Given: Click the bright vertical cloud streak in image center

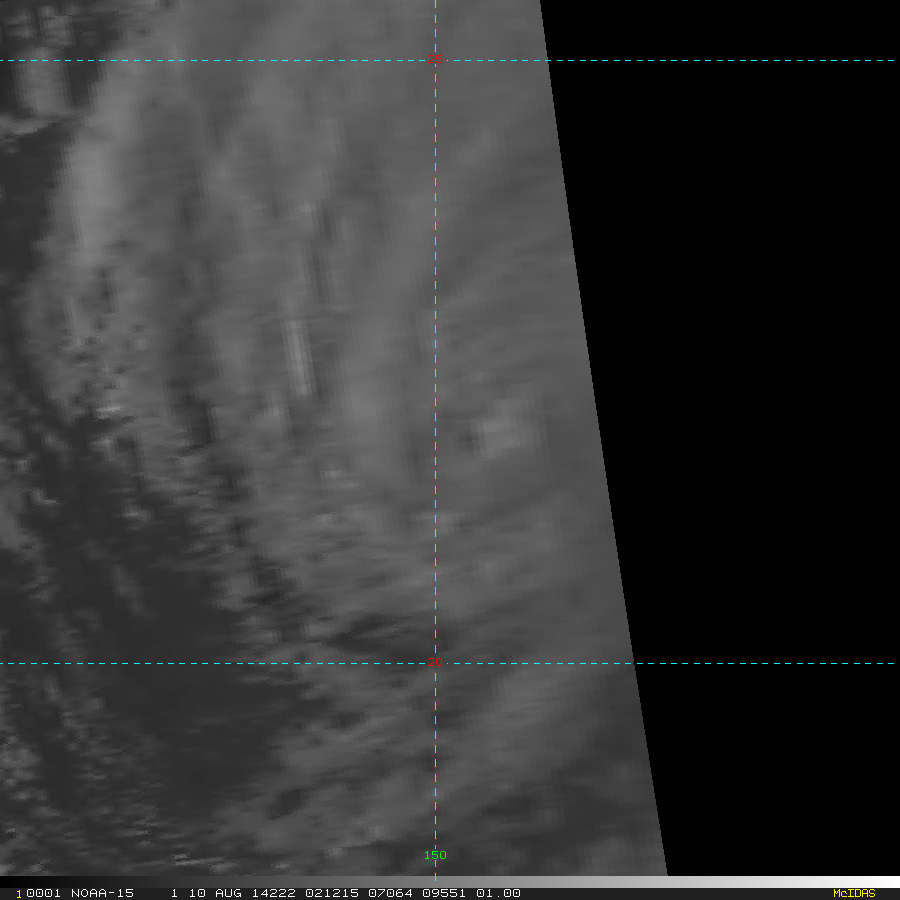Looking at the screenshot, I should pyautogui.click(x=296, y=355).
